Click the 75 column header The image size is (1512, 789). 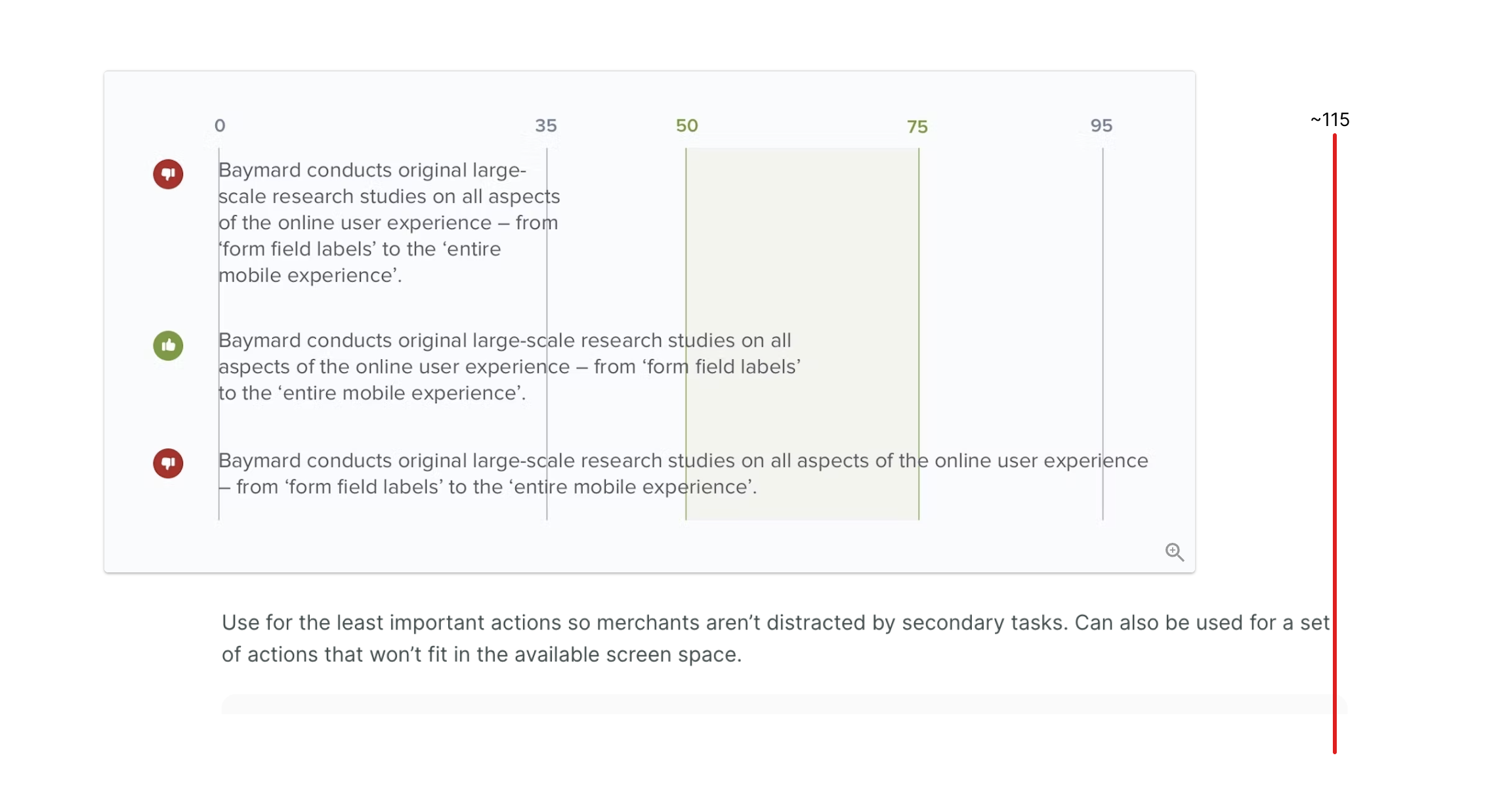[x=918, y=126]
